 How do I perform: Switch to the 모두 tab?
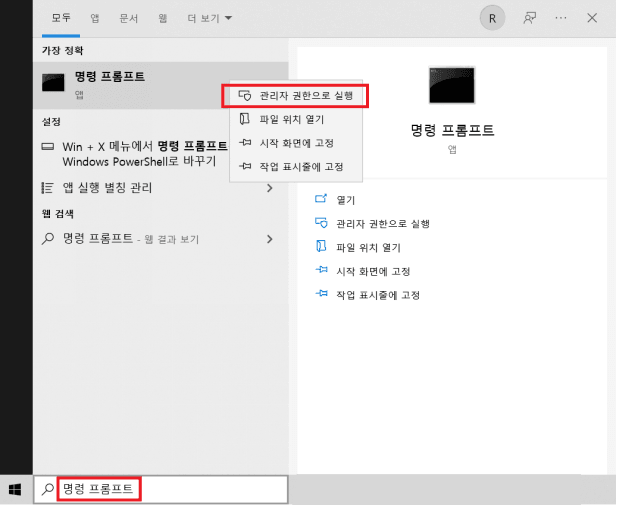(x=61, y=18)
